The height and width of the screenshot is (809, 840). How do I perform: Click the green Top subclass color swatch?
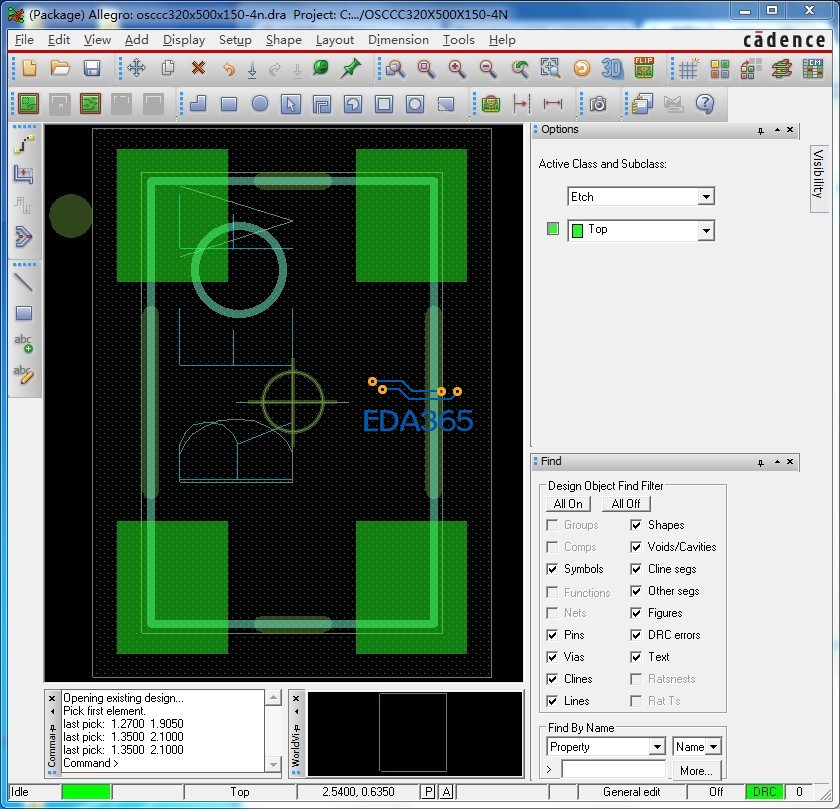(553, 229)
